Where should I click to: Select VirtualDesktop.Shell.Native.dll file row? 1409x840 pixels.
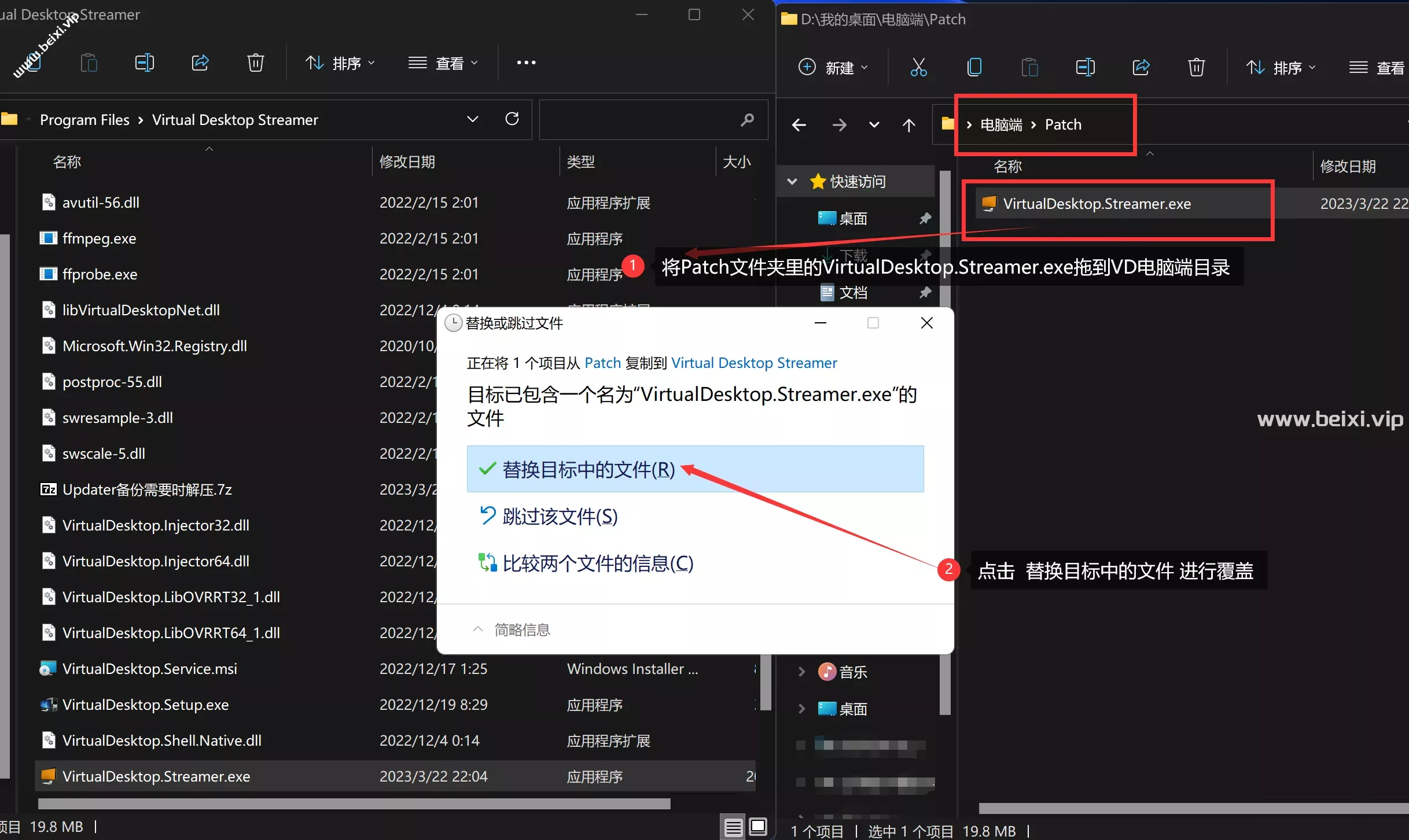395,740
